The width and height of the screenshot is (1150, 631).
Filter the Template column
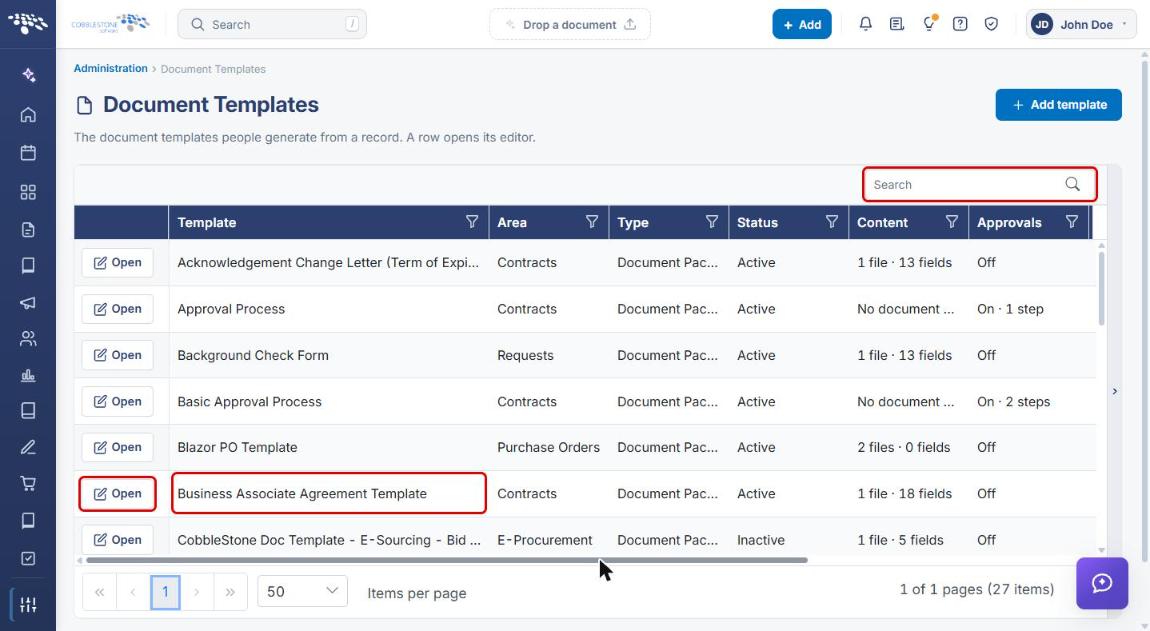(472, 222)
